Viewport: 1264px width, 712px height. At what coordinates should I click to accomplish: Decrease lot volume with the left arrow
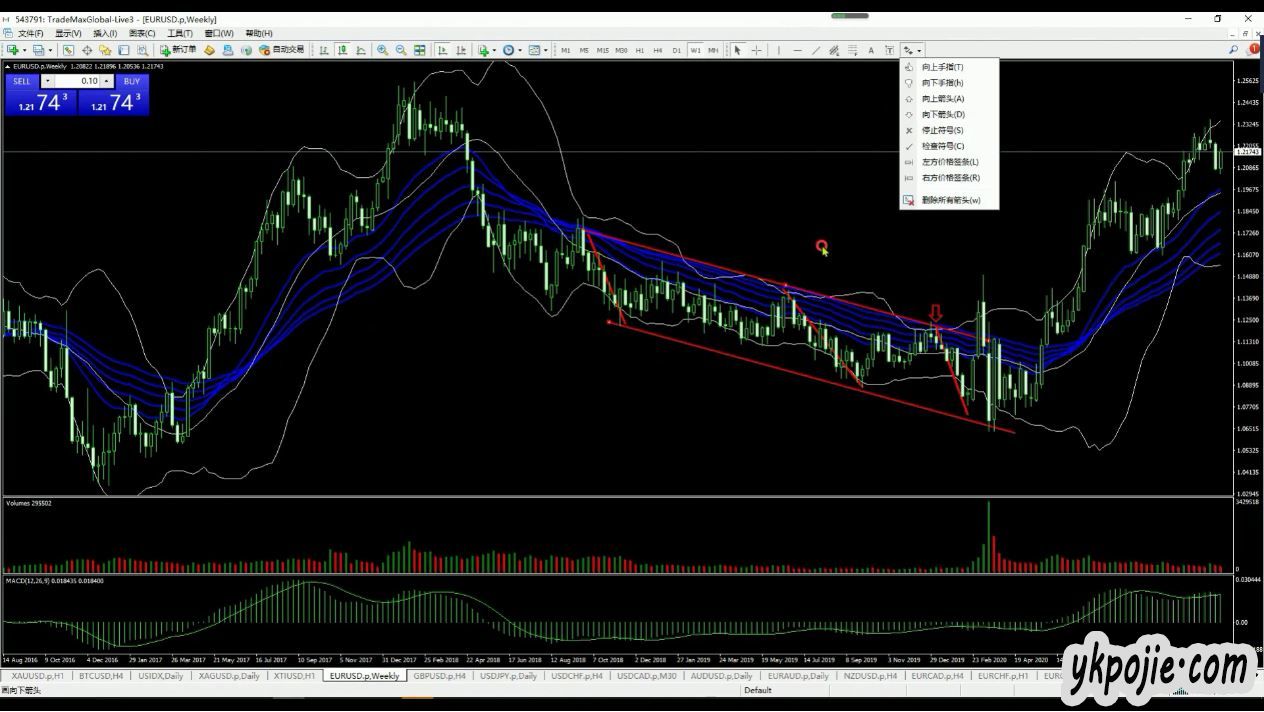click(47, 81)
